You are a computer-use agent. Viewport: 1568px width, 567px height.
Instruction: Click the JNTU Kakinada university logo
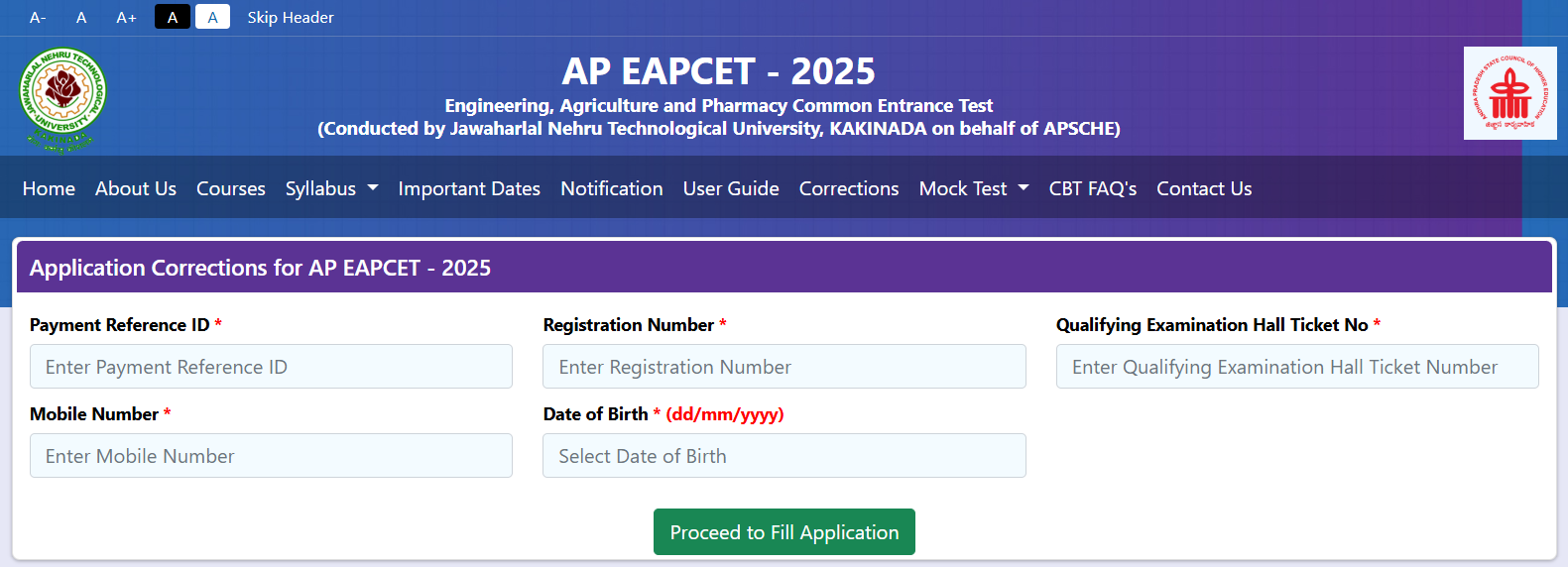tap(62, 98)
